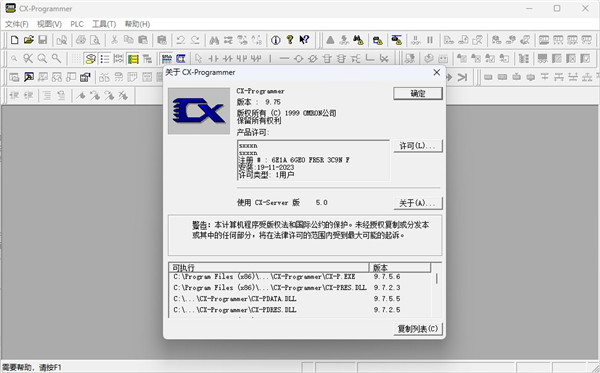Click the scrollbar thumb in the executable list

click(437, 279)
